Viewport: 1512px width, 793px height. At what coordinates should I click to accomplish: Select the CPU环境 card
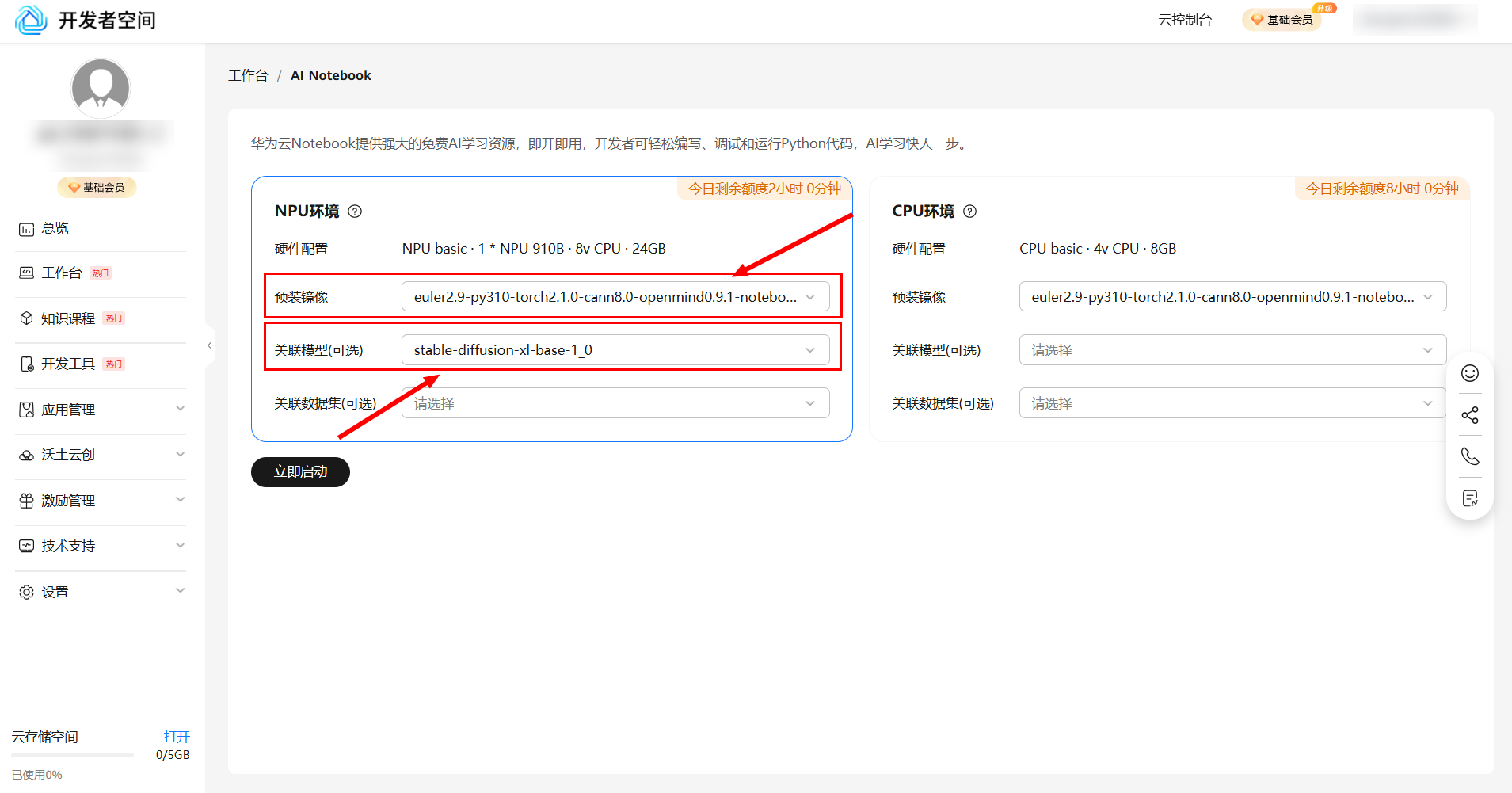pos(1169,309)
